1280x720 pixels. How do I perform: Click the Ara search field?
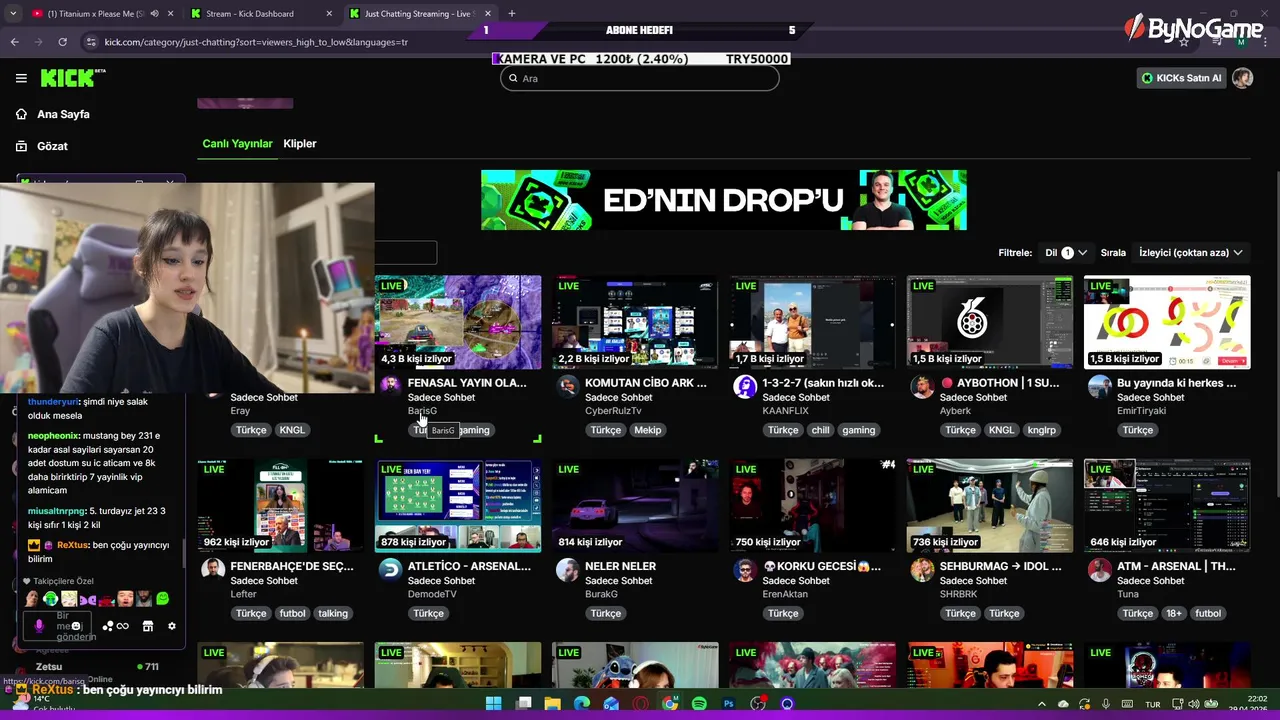coord(640,78)
